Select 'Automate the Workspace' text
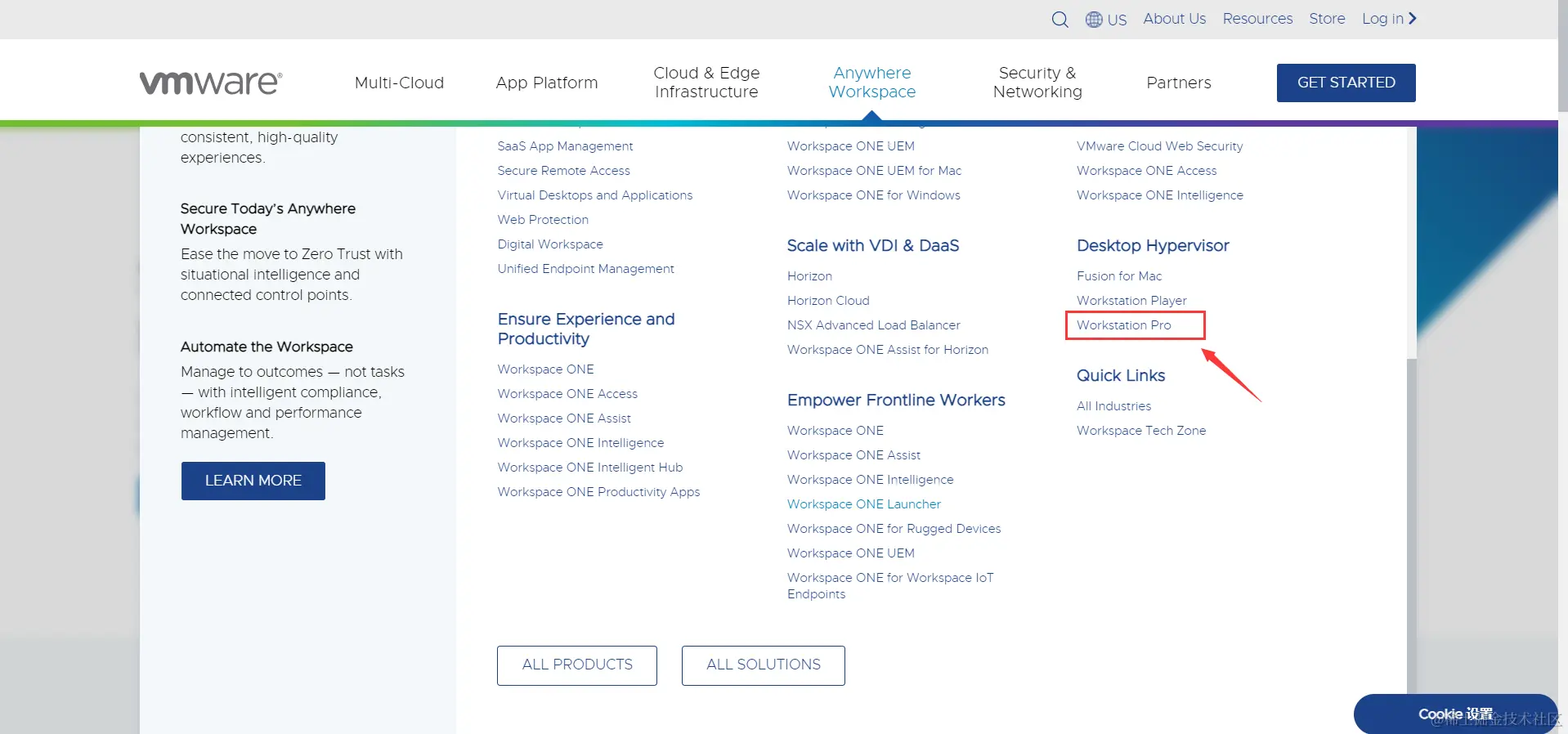The image size is (1568, 734). click(x=267, y=347)
